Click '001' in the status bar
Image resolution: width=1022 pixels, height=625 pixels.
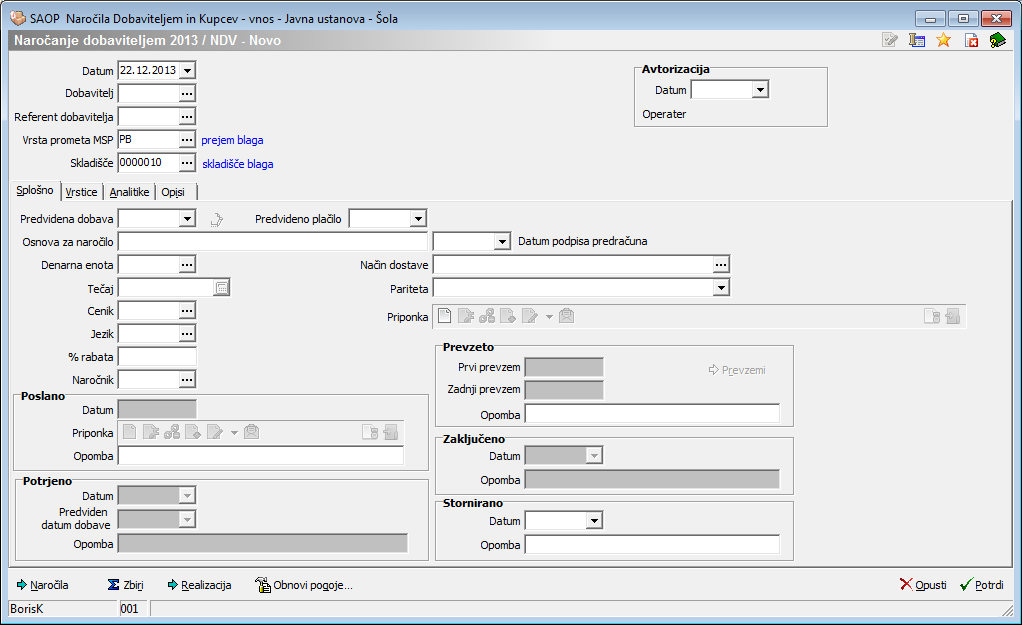pyautogui.click(x=130, y=609)
